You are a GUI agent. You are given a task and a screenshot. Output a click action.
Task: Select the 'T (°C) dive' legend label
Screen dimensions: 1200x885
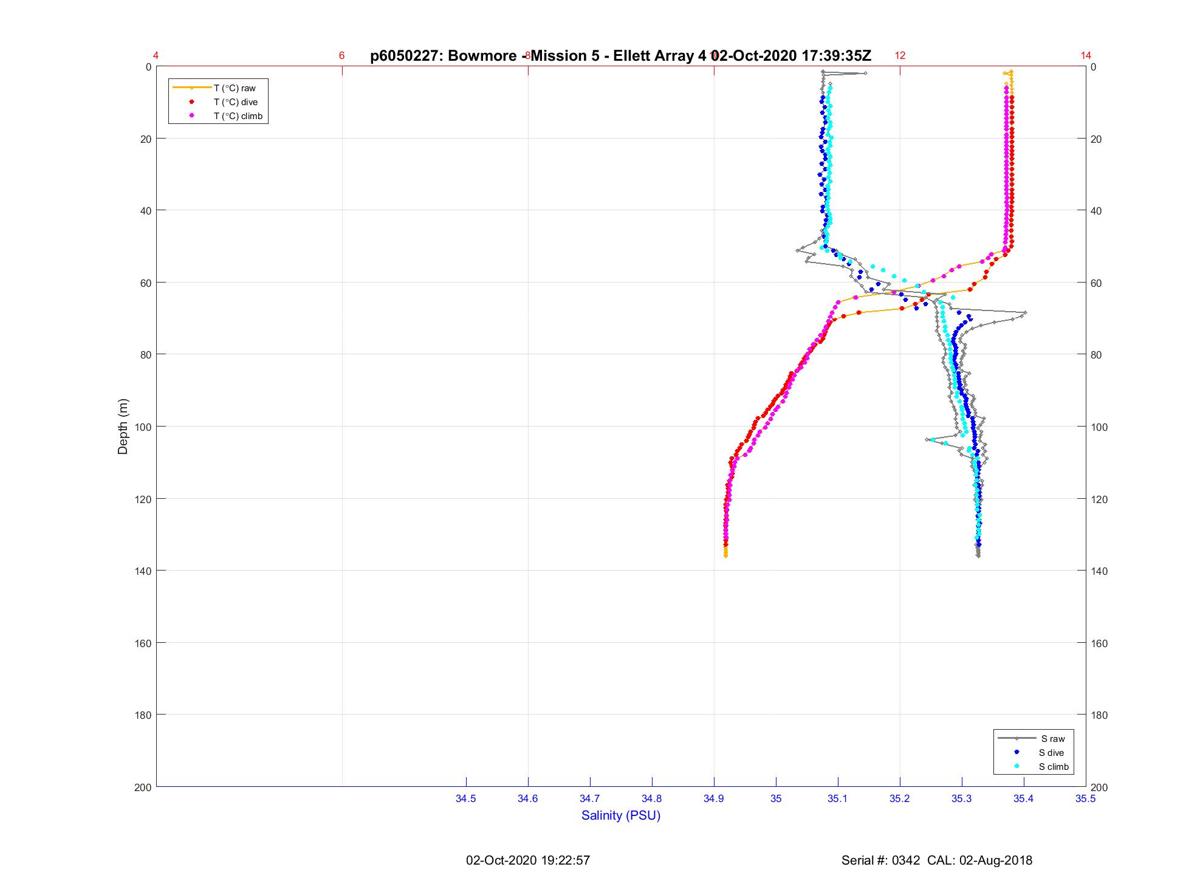click(235, 102)
